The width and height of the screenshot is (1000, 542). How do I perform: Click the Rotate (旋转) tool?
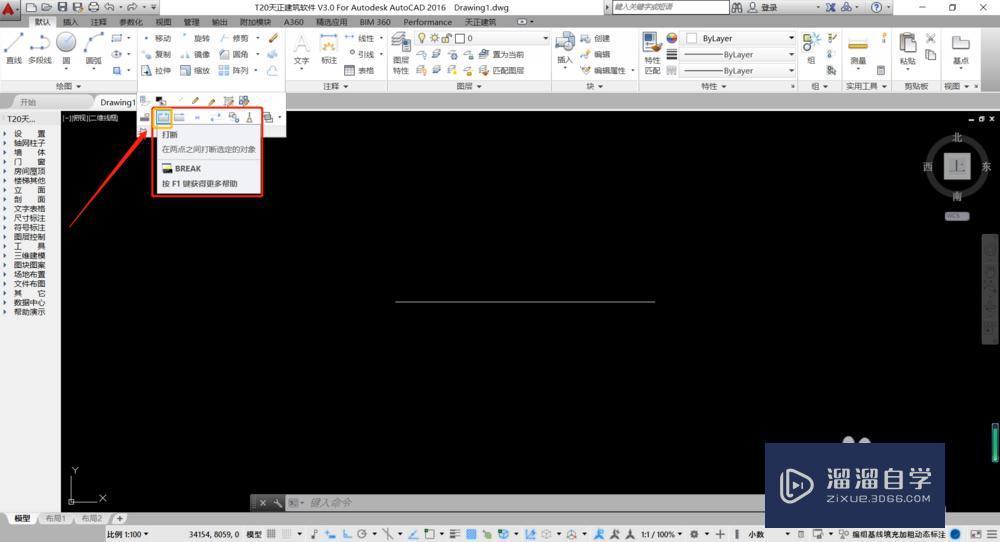(195, 38)
